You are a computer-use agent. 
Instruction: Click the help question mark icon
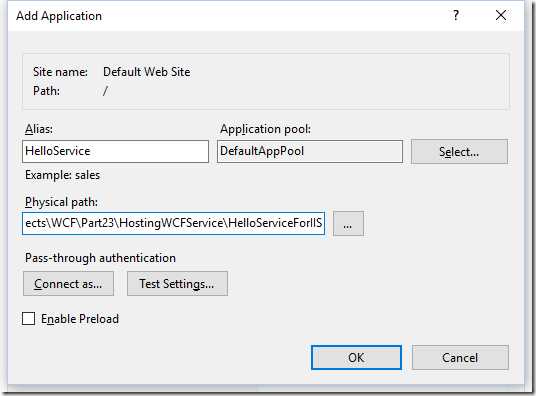456,15
